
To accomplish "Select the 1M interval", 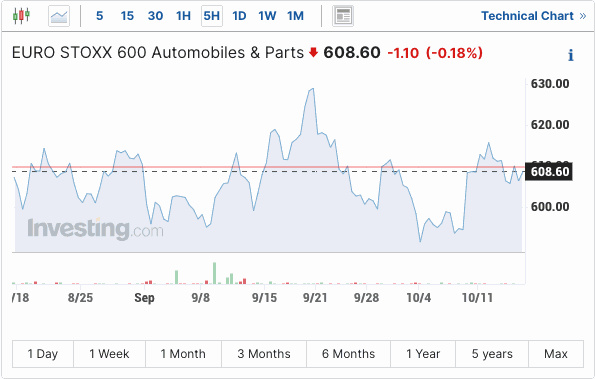I will (x=295, y=16).
